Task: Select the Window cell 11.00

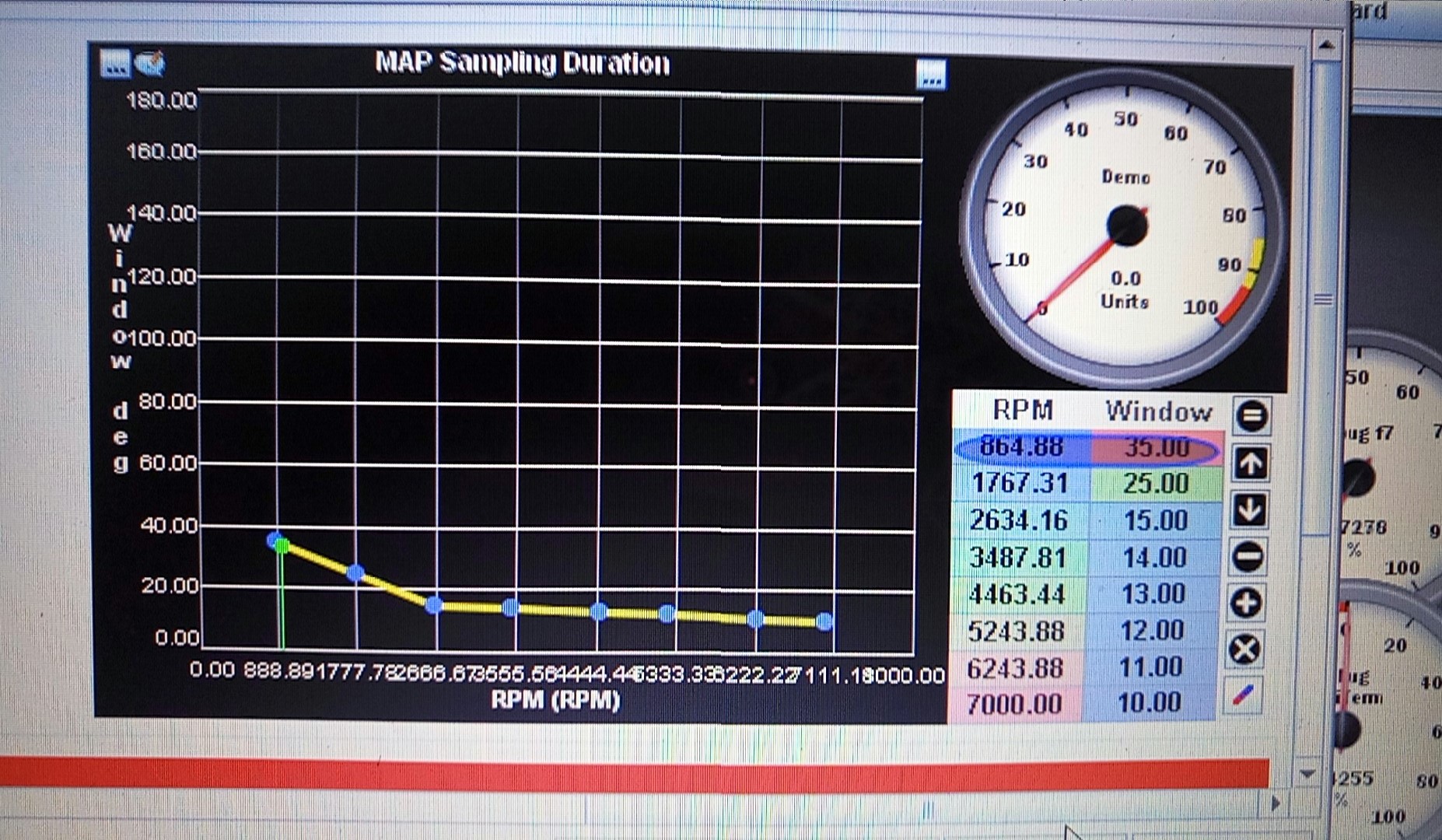Action: (x=1150, y=667)
